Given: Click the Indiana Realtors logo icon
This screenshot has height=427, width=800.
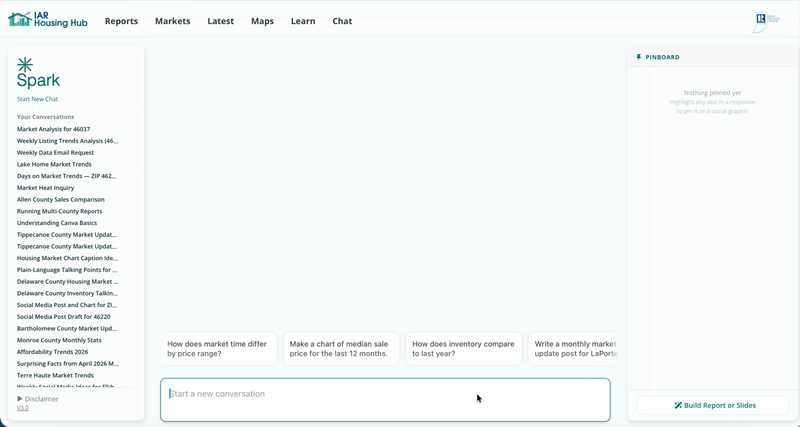Looking at the screenshot, I should point(766,22).
